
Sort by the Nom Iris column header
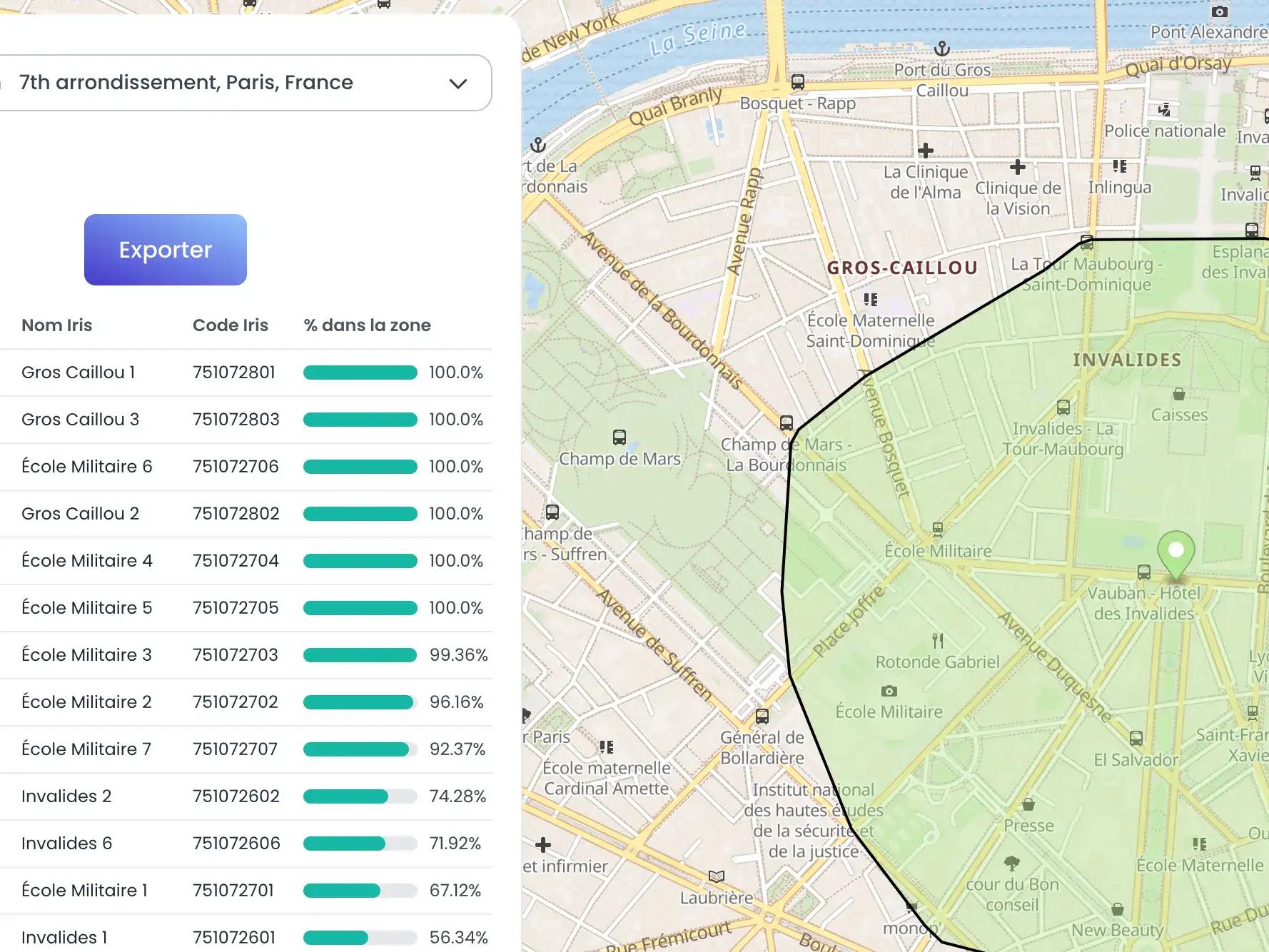pos(57,325)
